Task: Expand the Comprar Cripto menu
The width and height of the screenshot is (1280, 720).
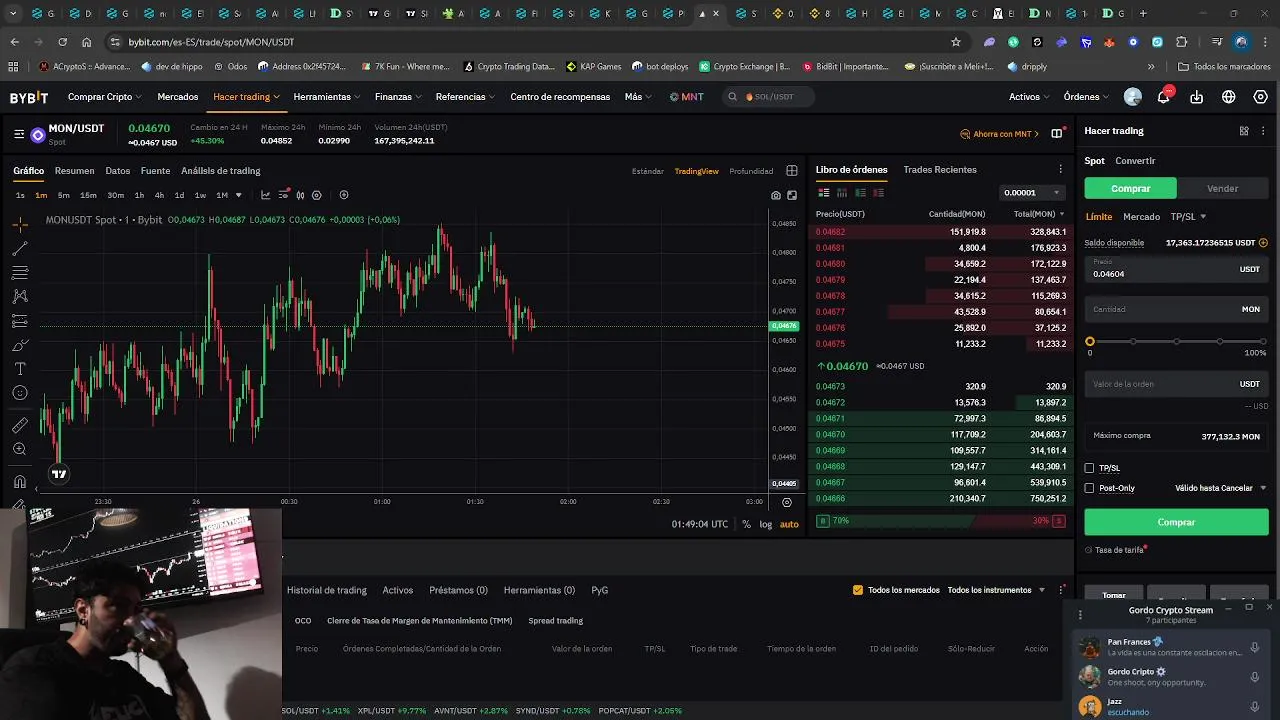Action: pyautogui.click(x=105, y=97)
